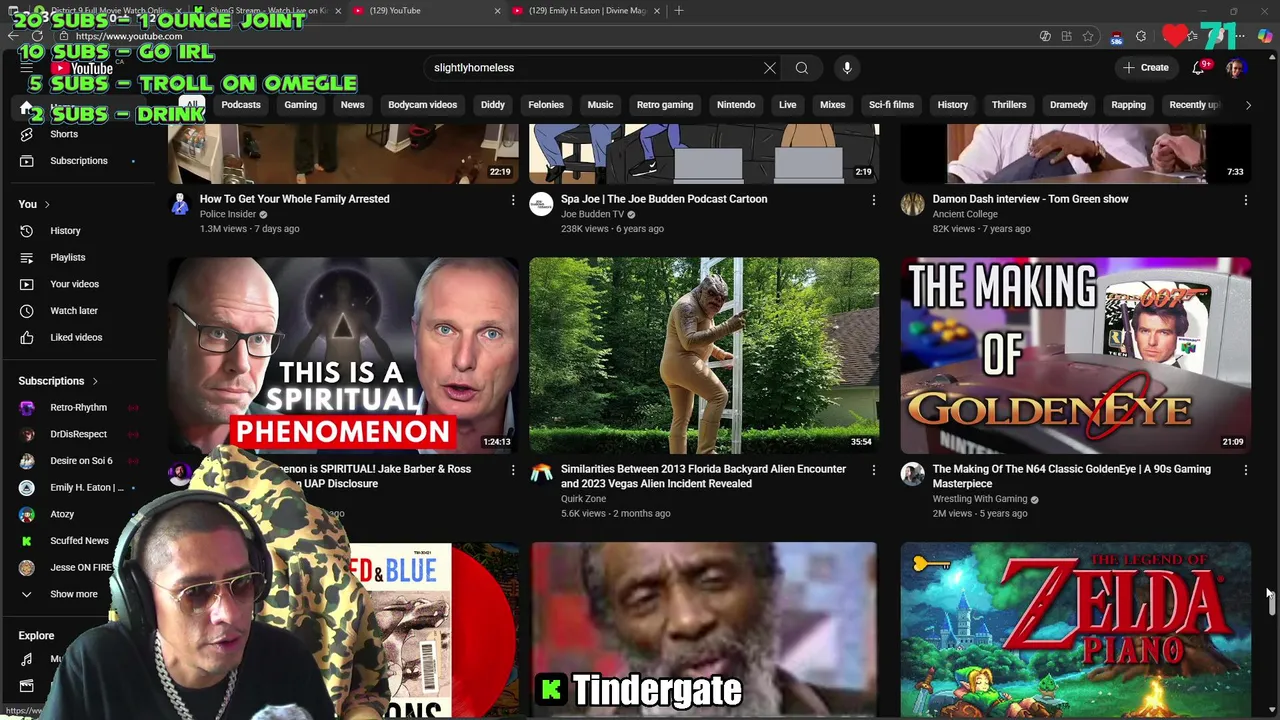This screenshot has width=1280, height=720.
Task: Open Police Insider channel avatar
Action: pos(180,205)
